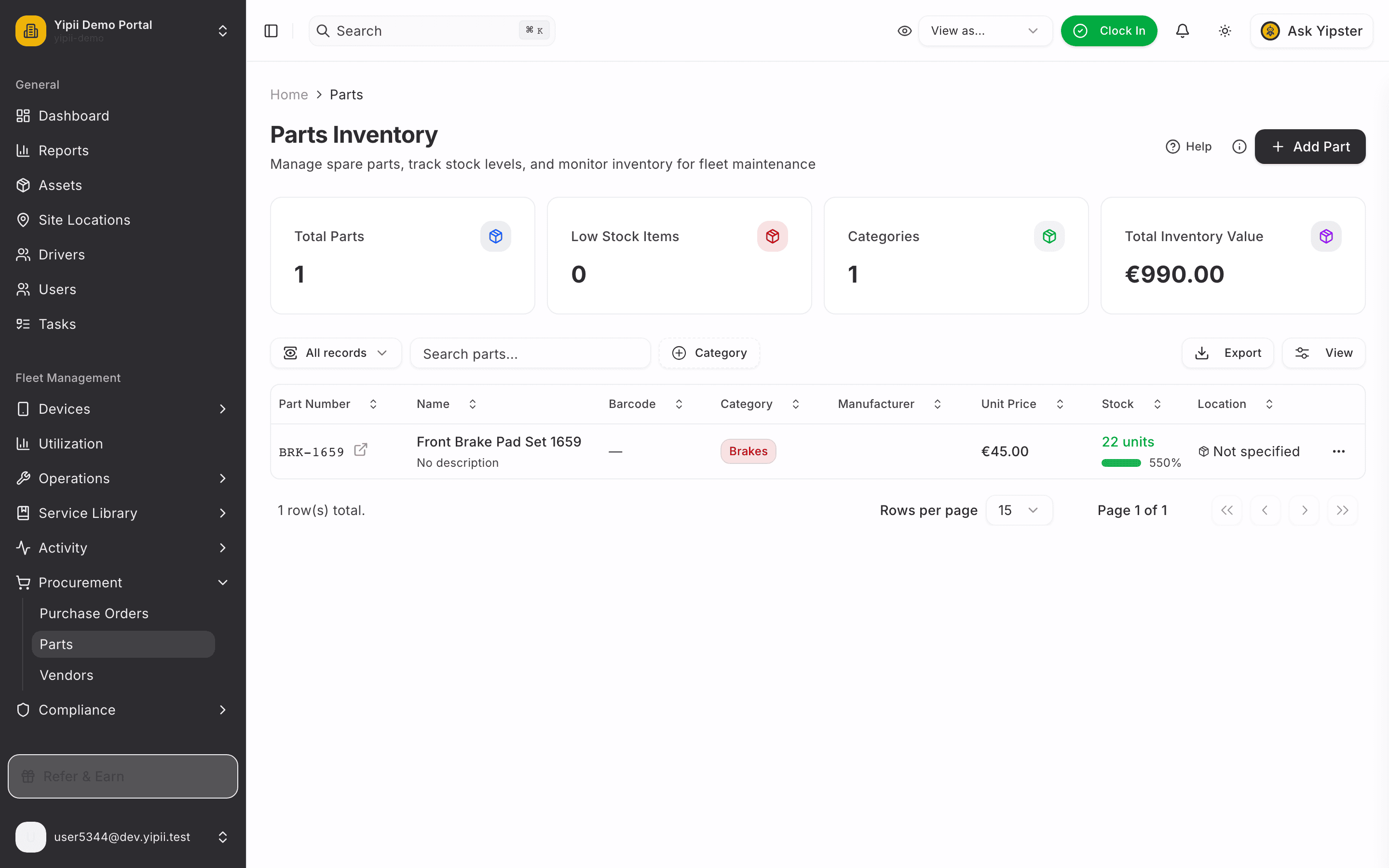This screenshot has height=868, width=1389.
Task: Sort by Unit Price column arrows
Action: pyautogui.click(x=1060, y=404)
